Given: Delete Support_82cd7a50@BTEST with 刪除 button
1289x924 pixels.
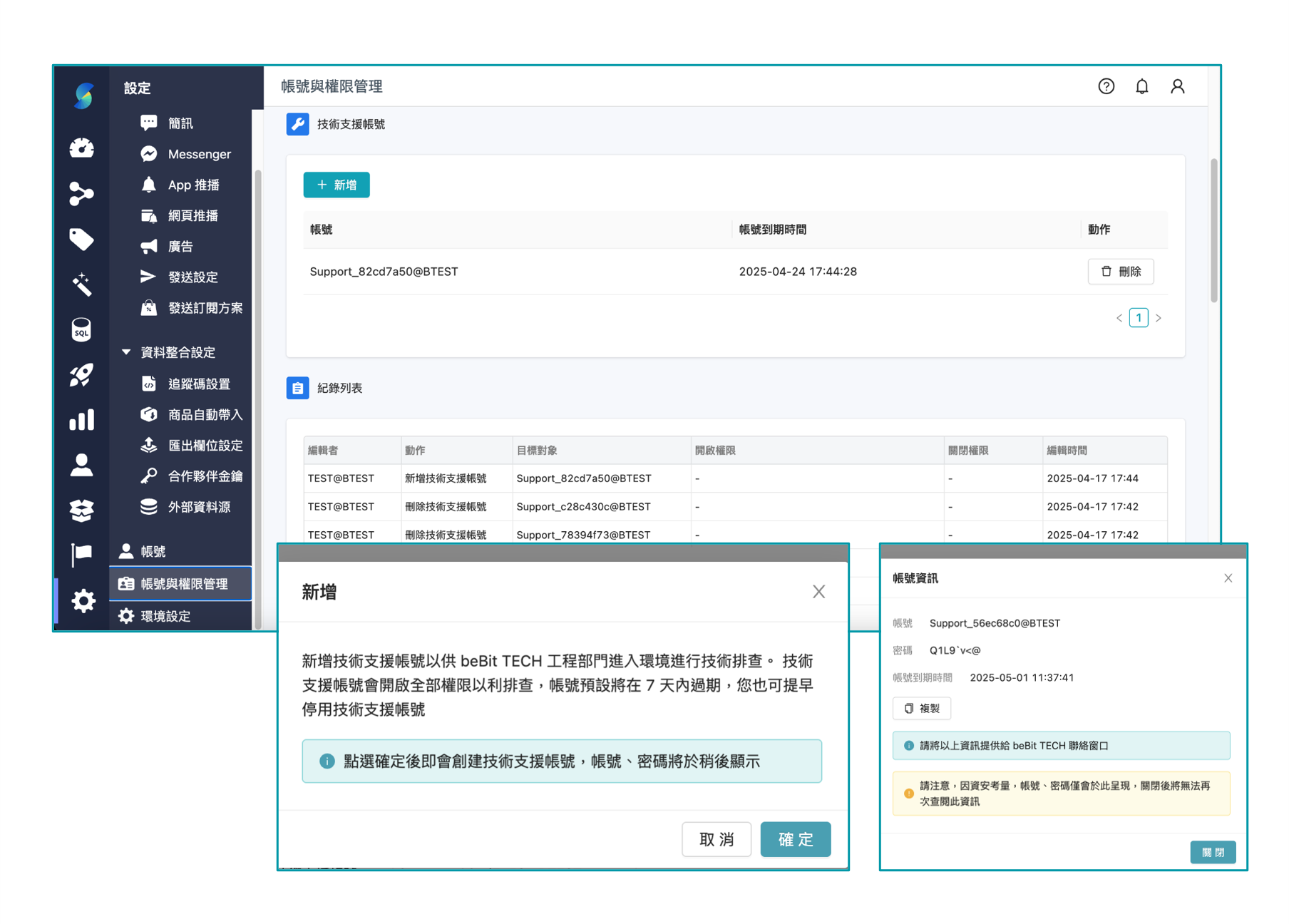Looking at the screenshot, I should (1120, 272).
